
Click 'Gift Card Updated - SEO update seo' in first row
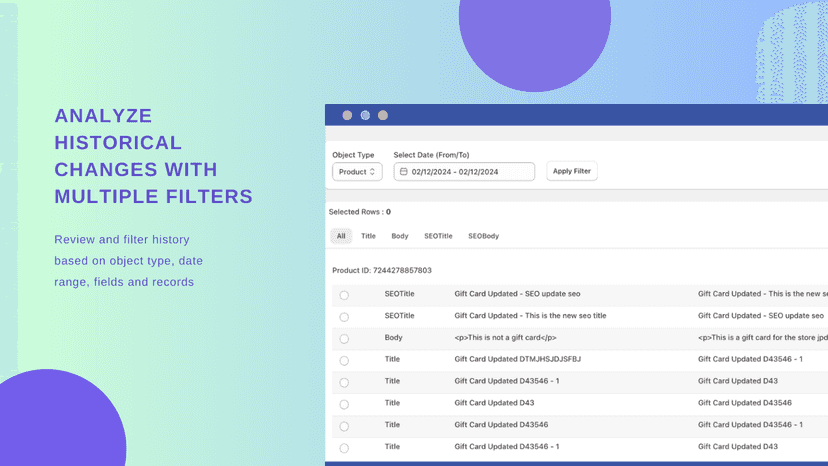click(517, 294)
